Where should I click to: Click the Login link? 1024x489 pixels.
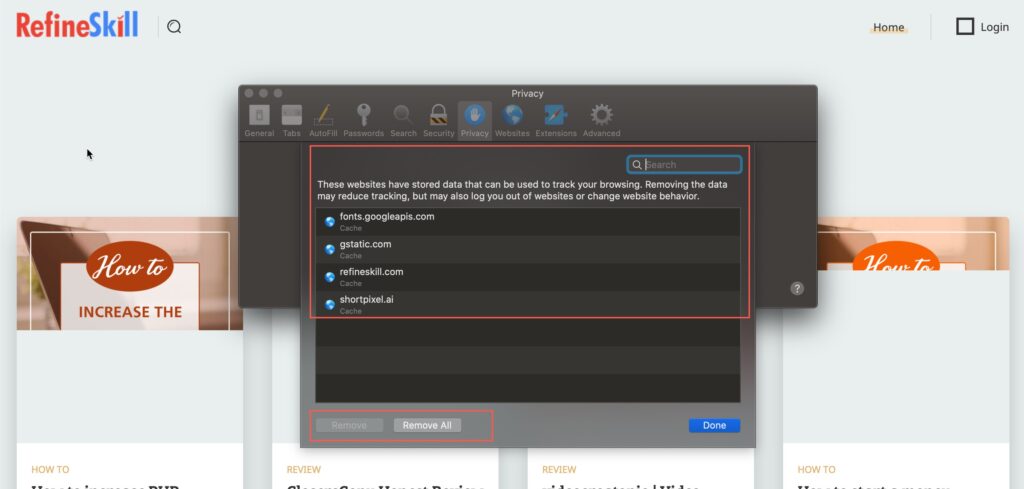[995, 27]
